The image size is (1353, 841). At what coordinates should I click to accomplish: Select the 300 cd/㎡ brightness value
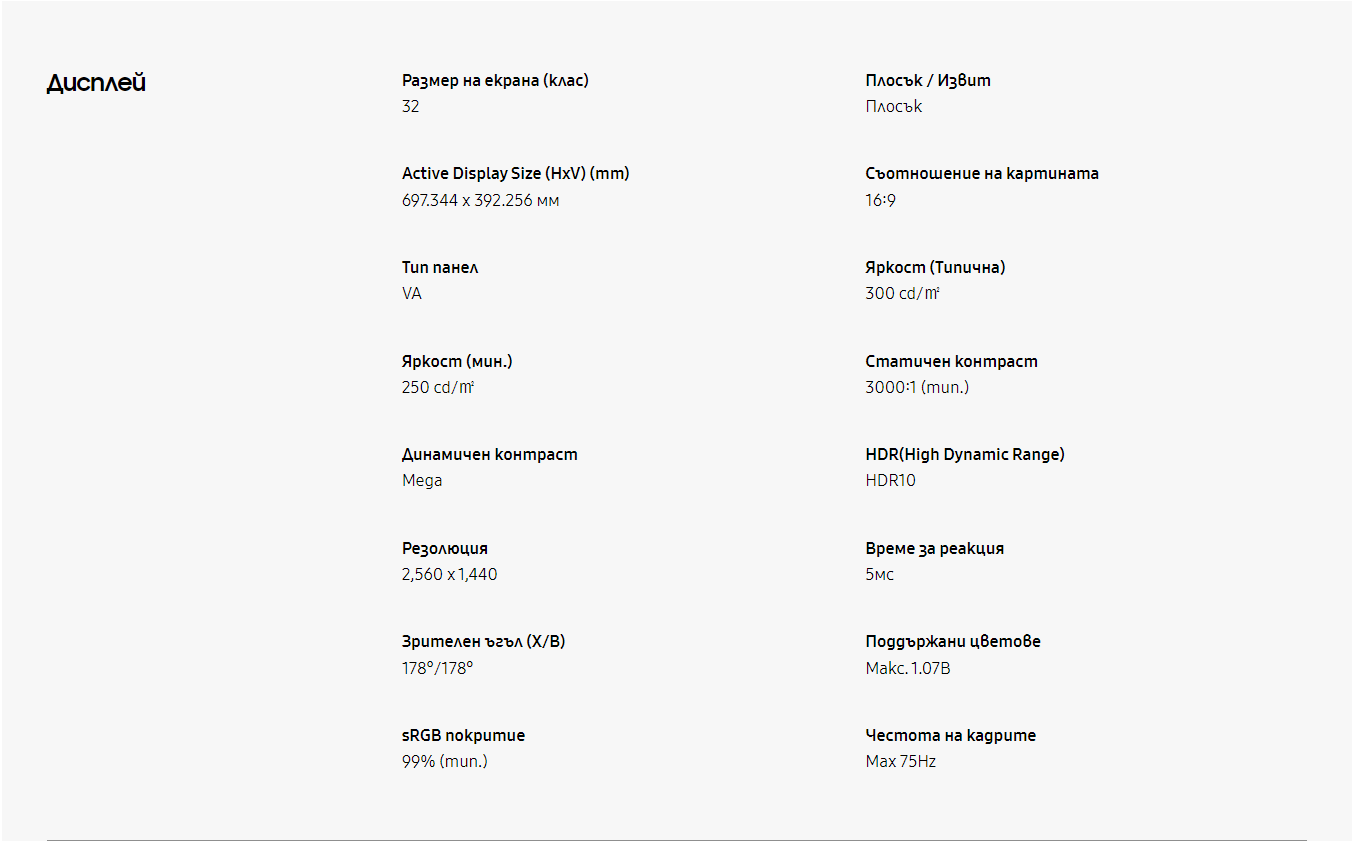(903, 294)
